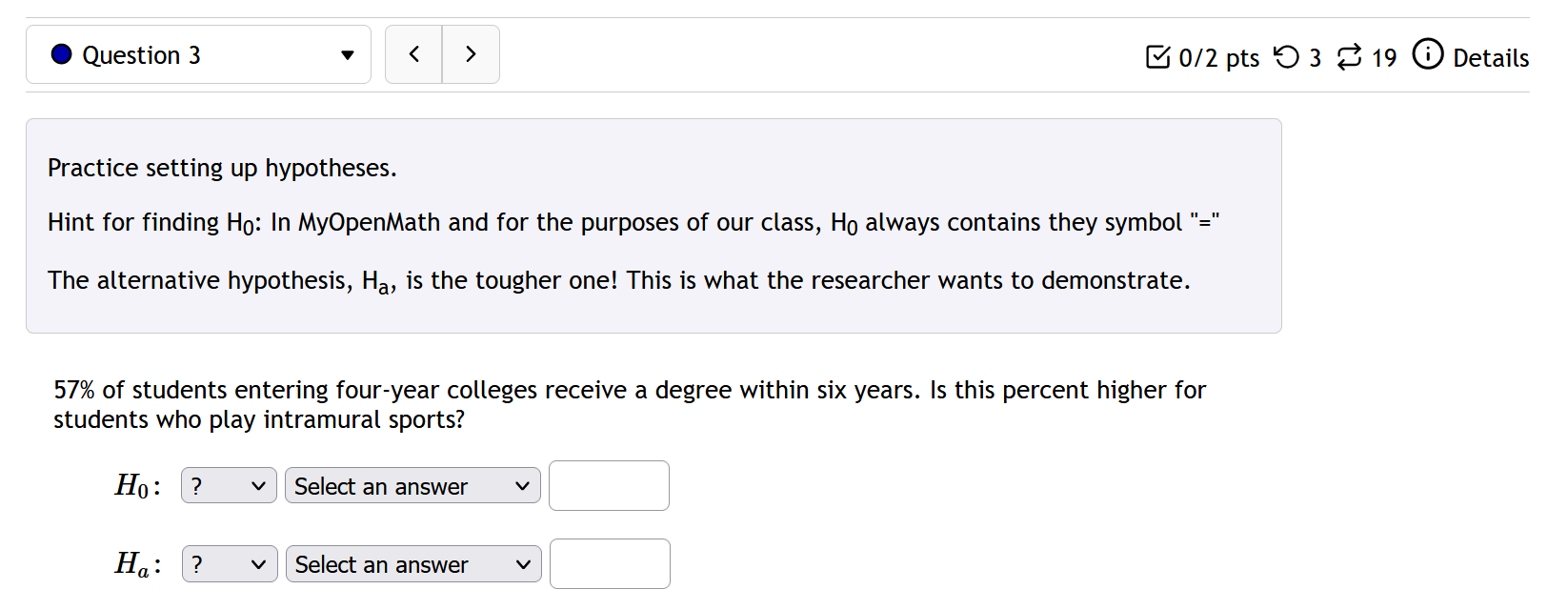Screen dimensions: 1568x610
Task: Open the Ha Select an answer dropdown
Action: pyautogui.click(x=412, y=564)
